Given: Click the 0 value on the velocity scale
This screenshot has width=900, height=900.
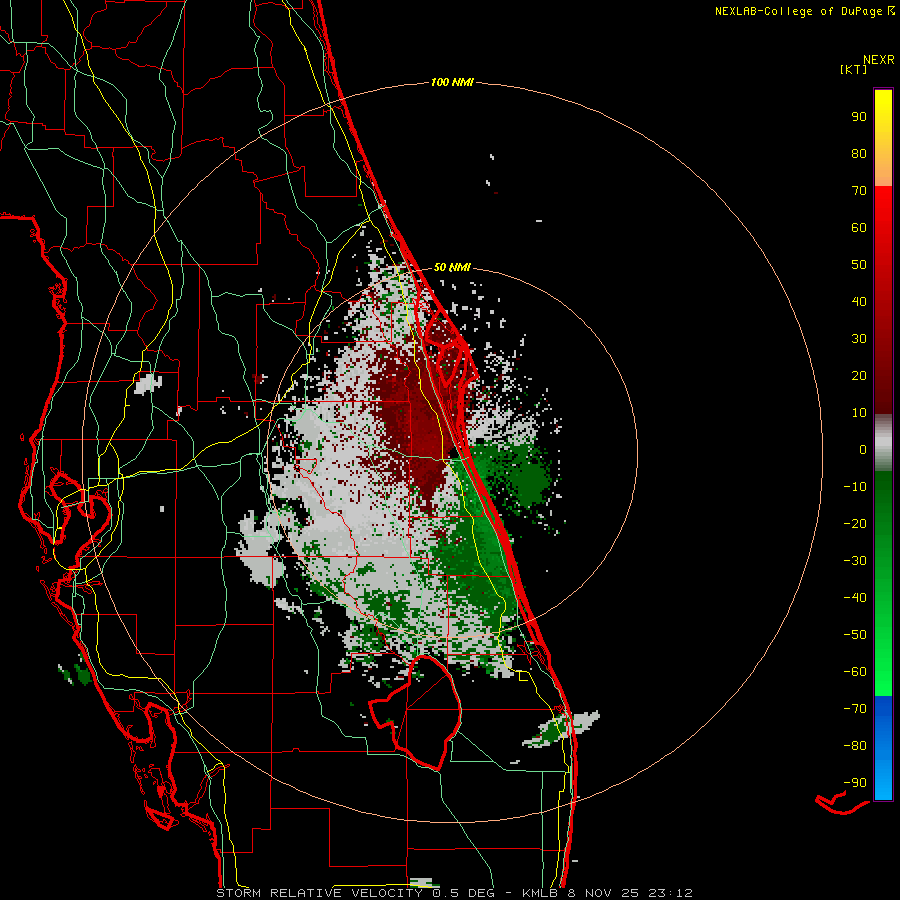Looking at the screenshot, I should [863, 450].
